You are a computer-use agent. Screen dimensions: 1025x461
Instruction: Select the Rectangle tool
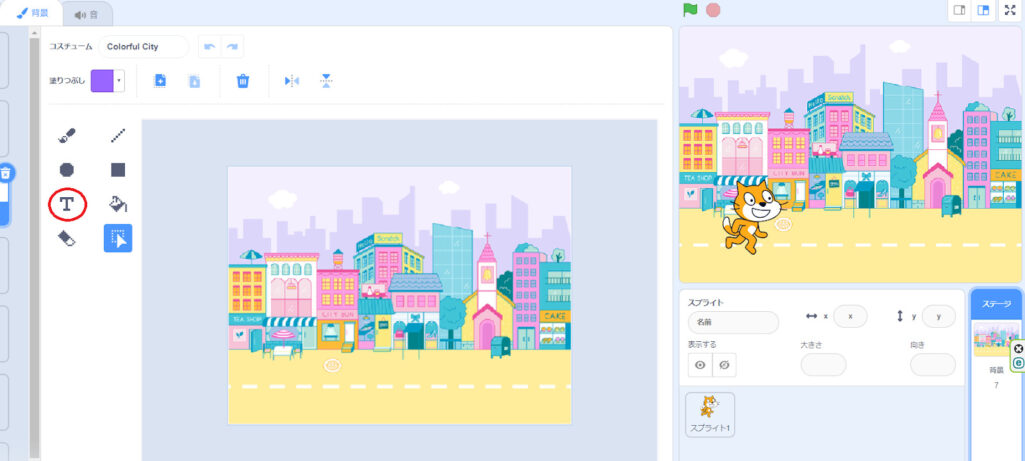coord(118,170)
